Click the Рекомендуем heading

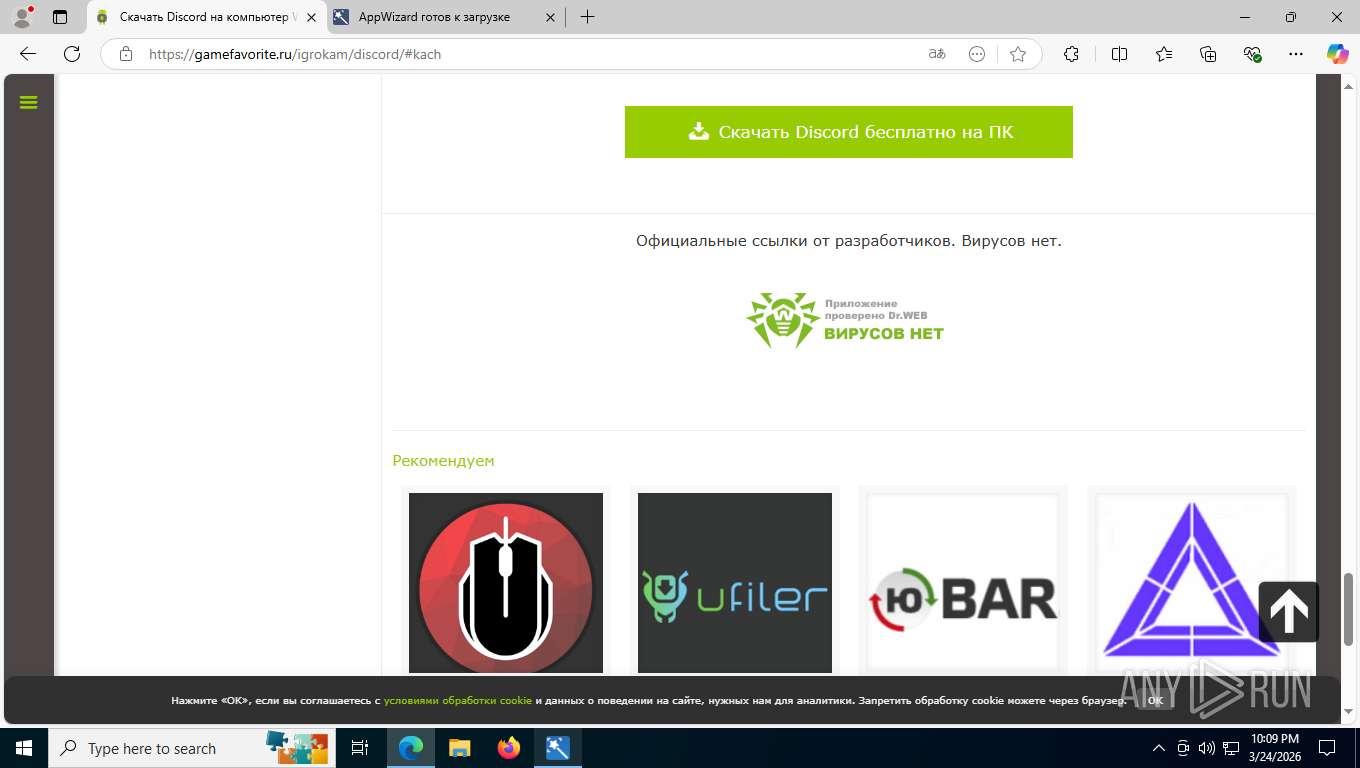point(443,461)
